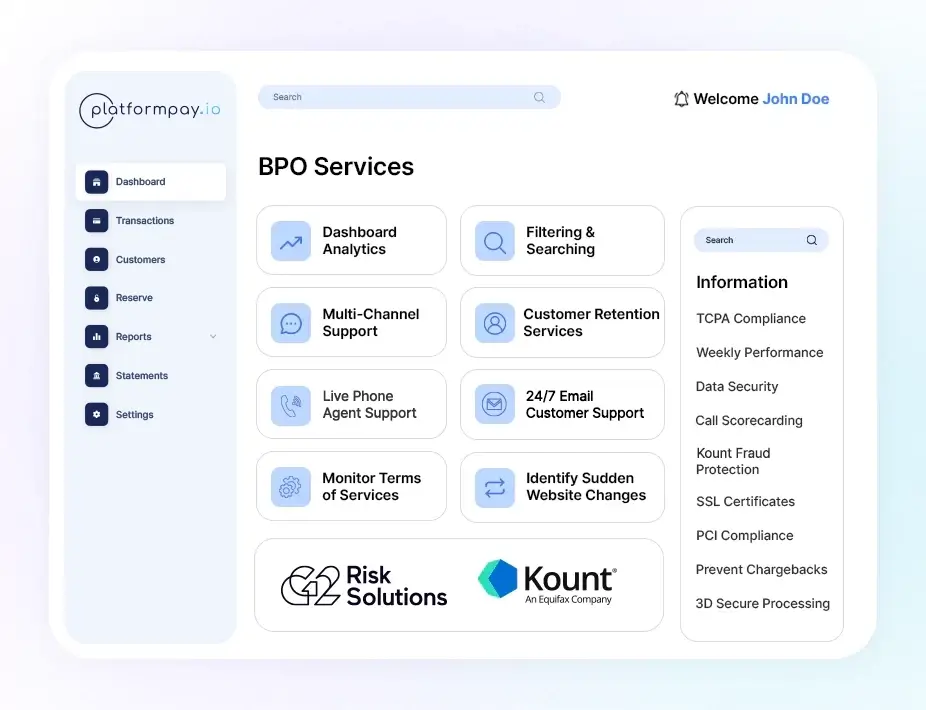Click the top Search input field

(x=400, y=97)
